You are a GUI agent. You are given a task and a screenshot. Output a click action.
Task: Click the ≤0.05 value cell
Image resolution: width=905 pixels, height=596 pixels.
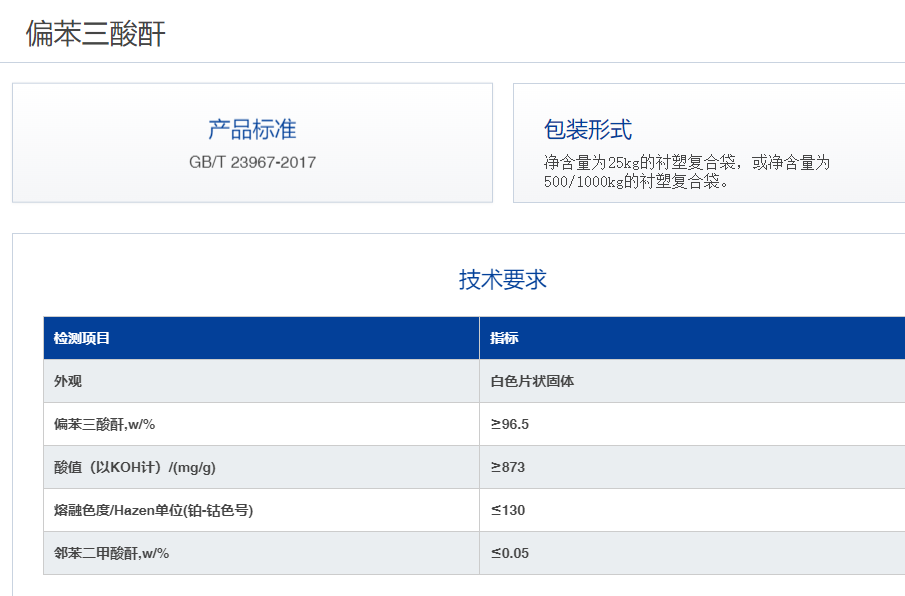692,553
